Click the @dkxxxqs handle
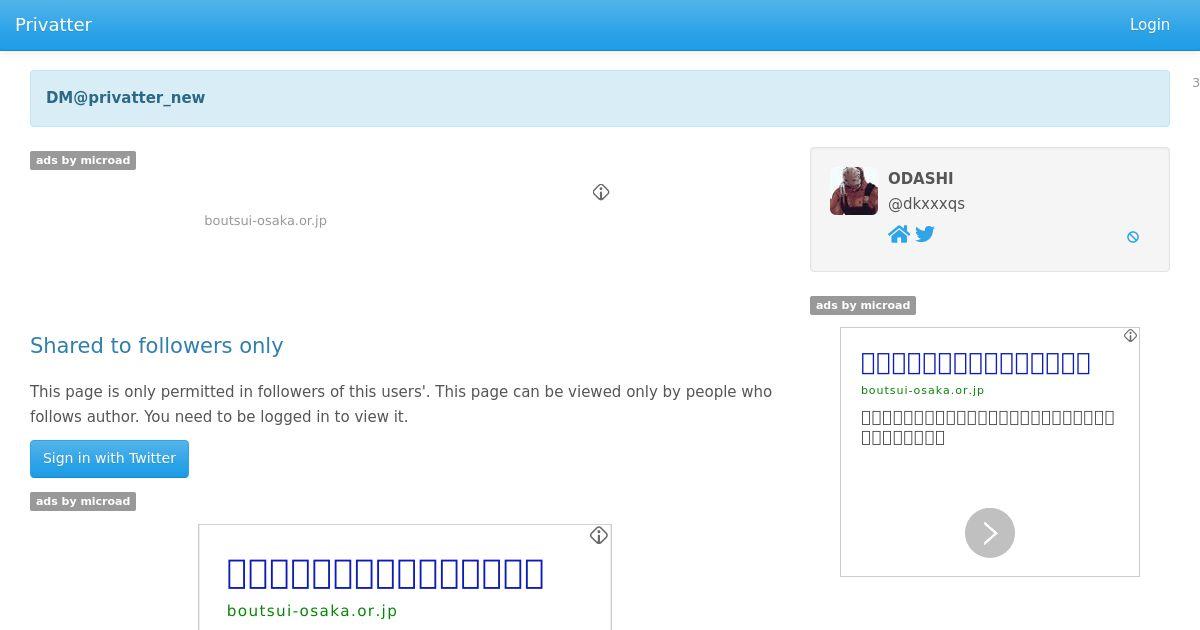The image size is (1200, 630). pyautogui.click(x=926, y=204)
